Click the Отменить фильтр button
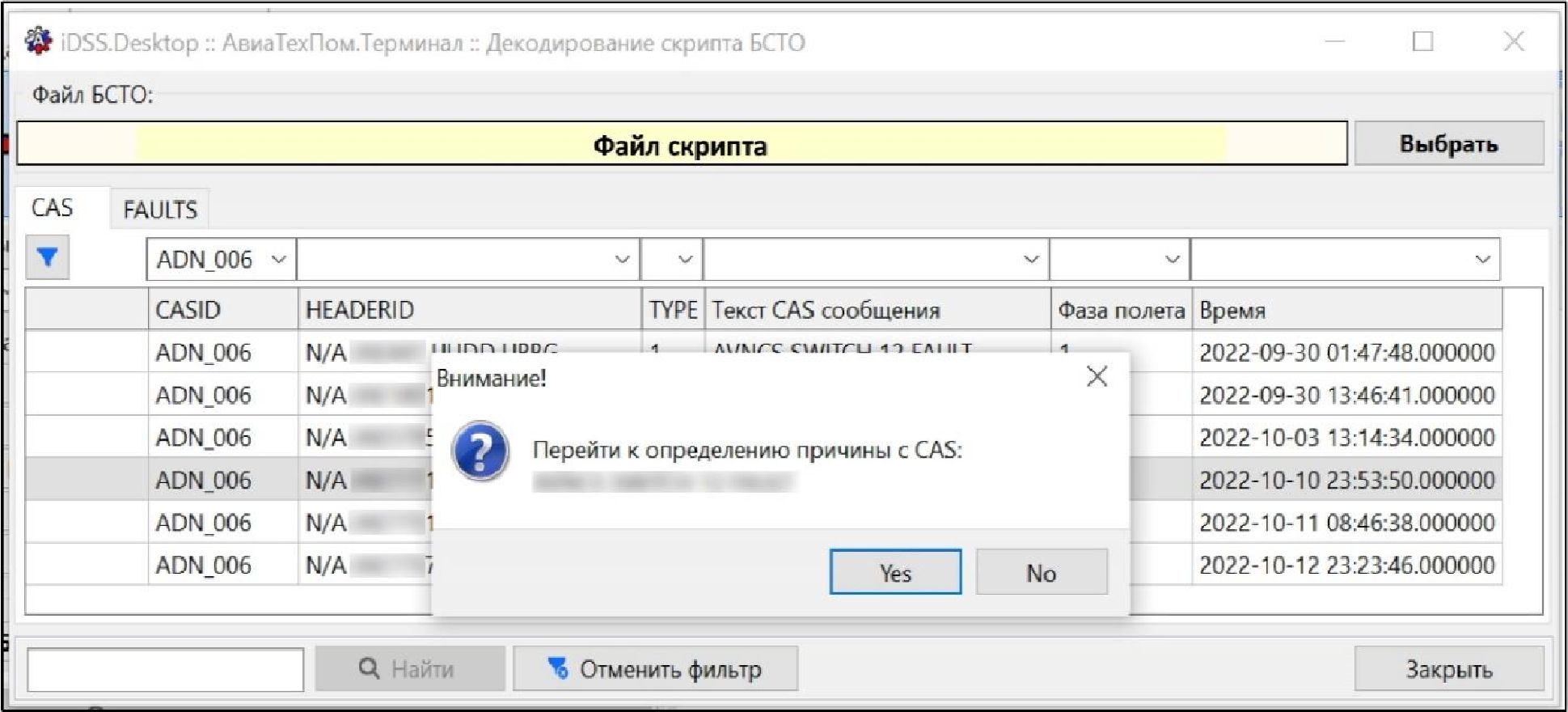The image size is (1568, 712). pyautogui.click(x=655, y=669)
